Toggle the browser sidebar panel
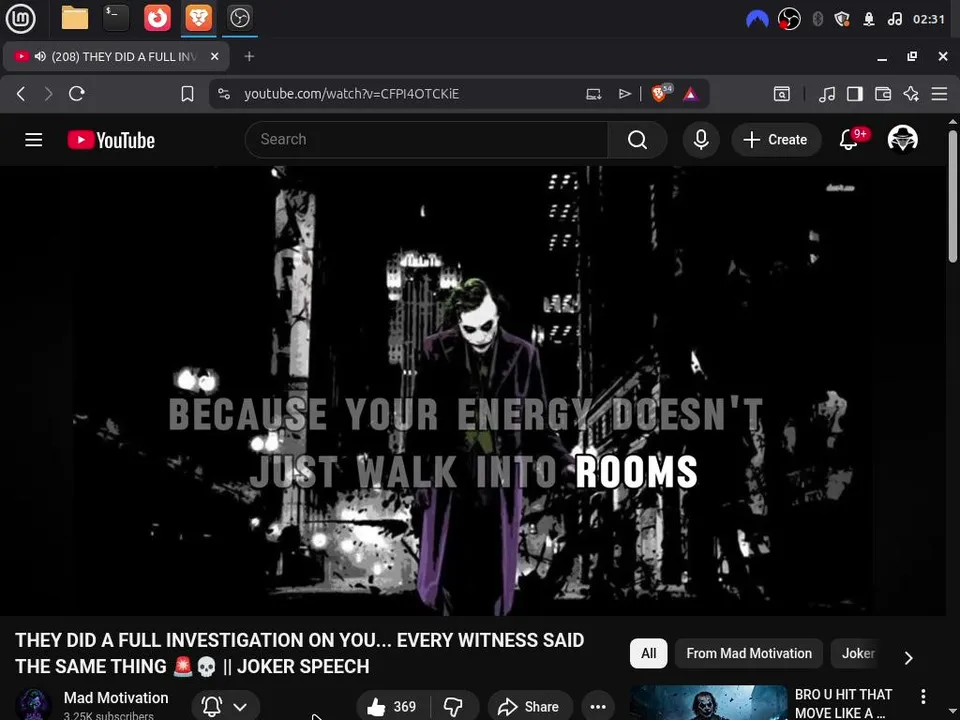 (x=855, y=94)
